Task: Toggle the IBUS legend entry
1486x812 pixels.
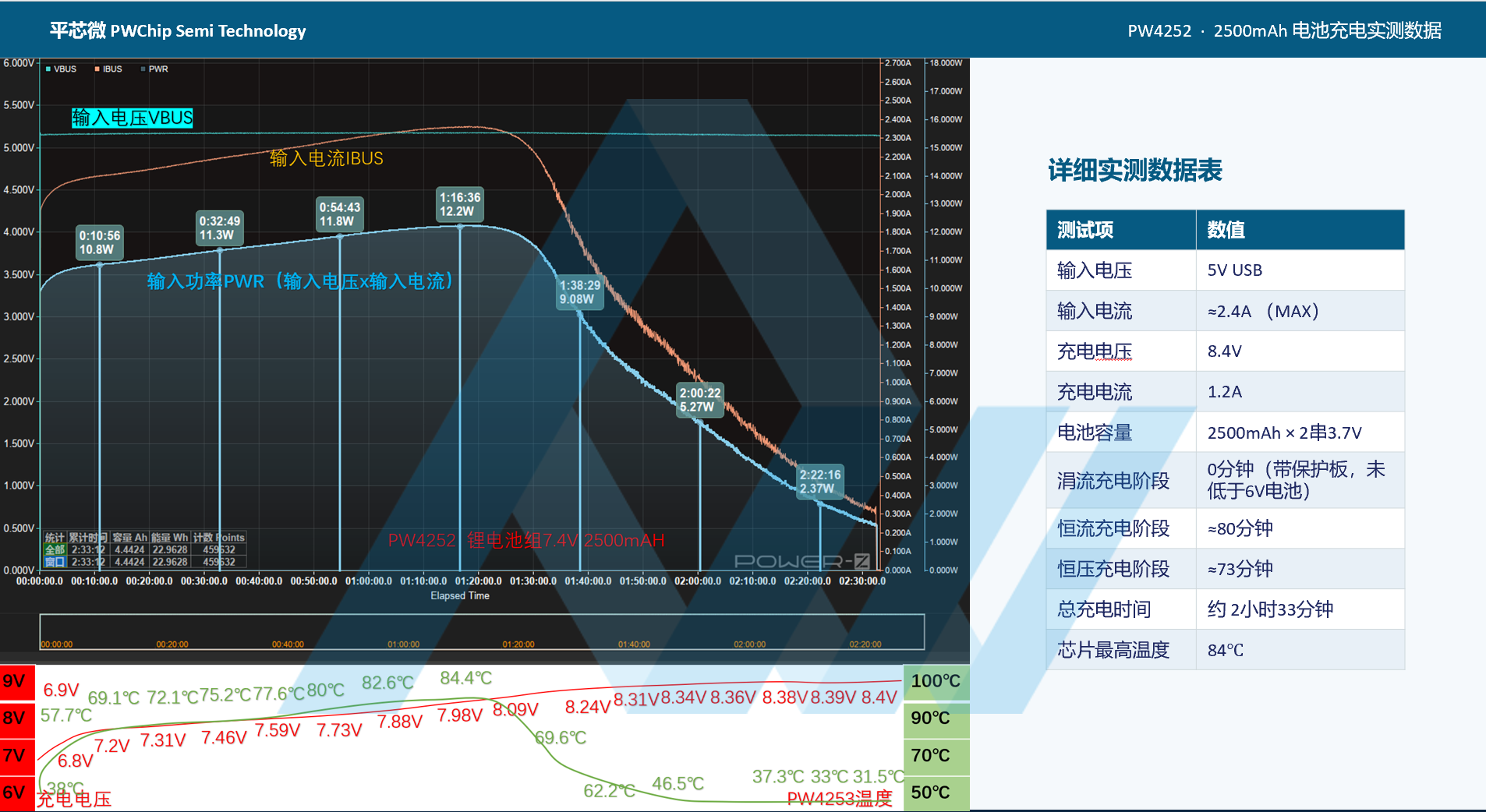Action: tap(108, 69)
